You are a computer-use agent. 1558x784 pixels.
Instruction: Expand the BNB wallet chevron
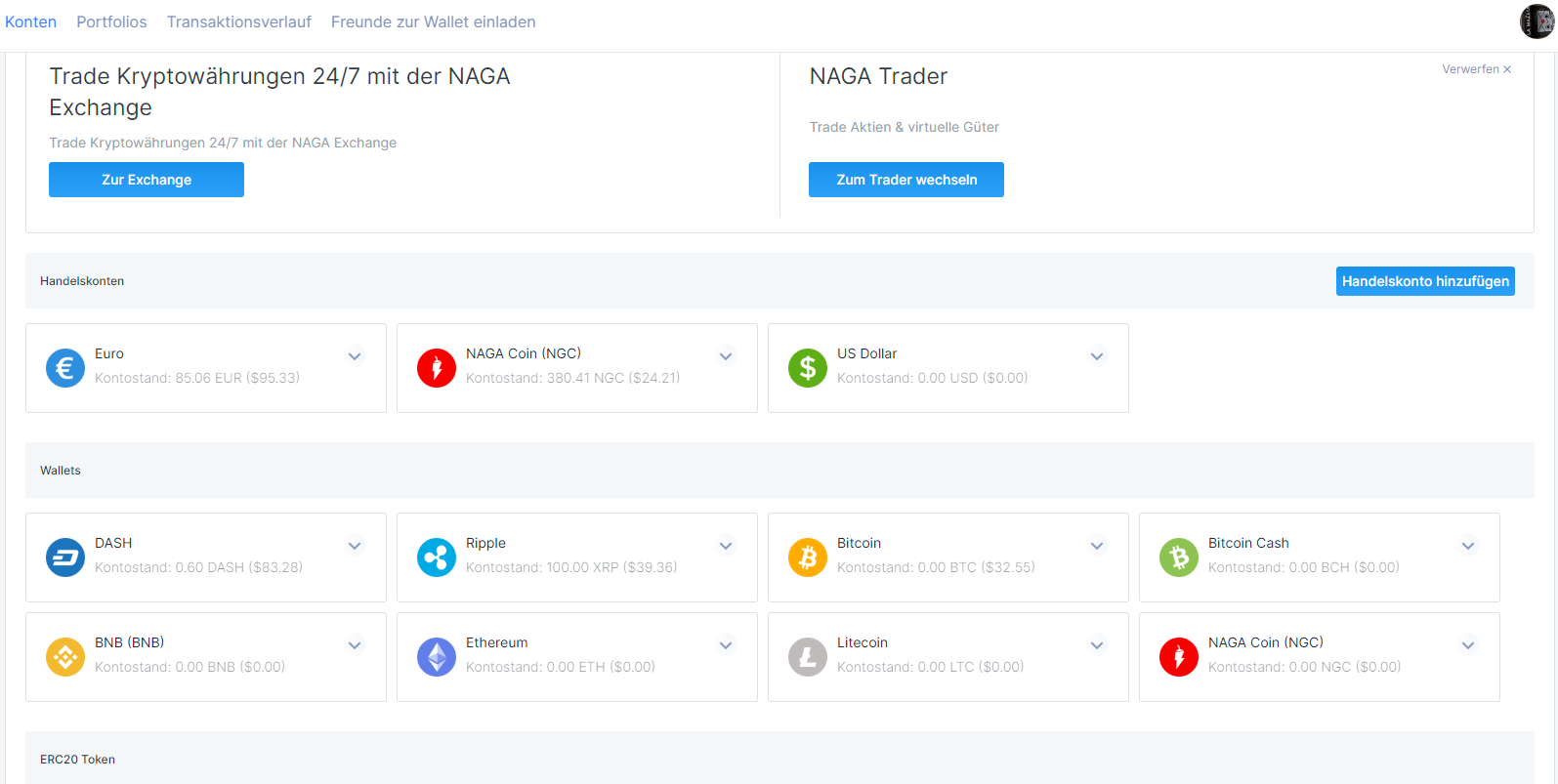tap(356, 645)
